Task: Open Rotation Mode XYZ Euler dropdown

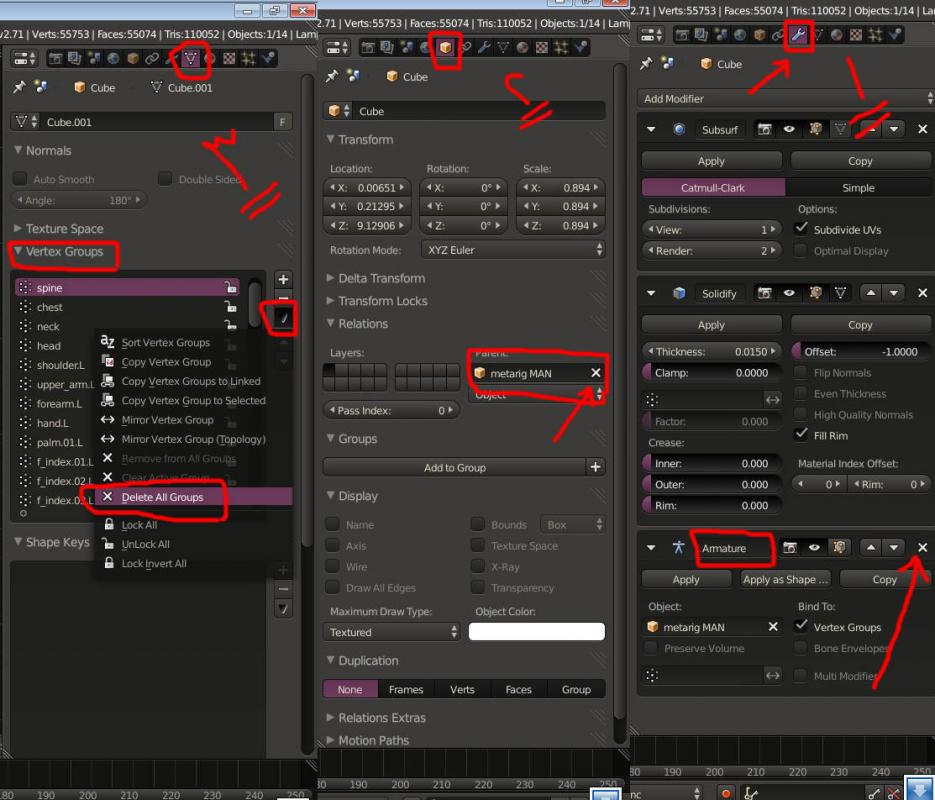Action: click(x=513, y=250)
